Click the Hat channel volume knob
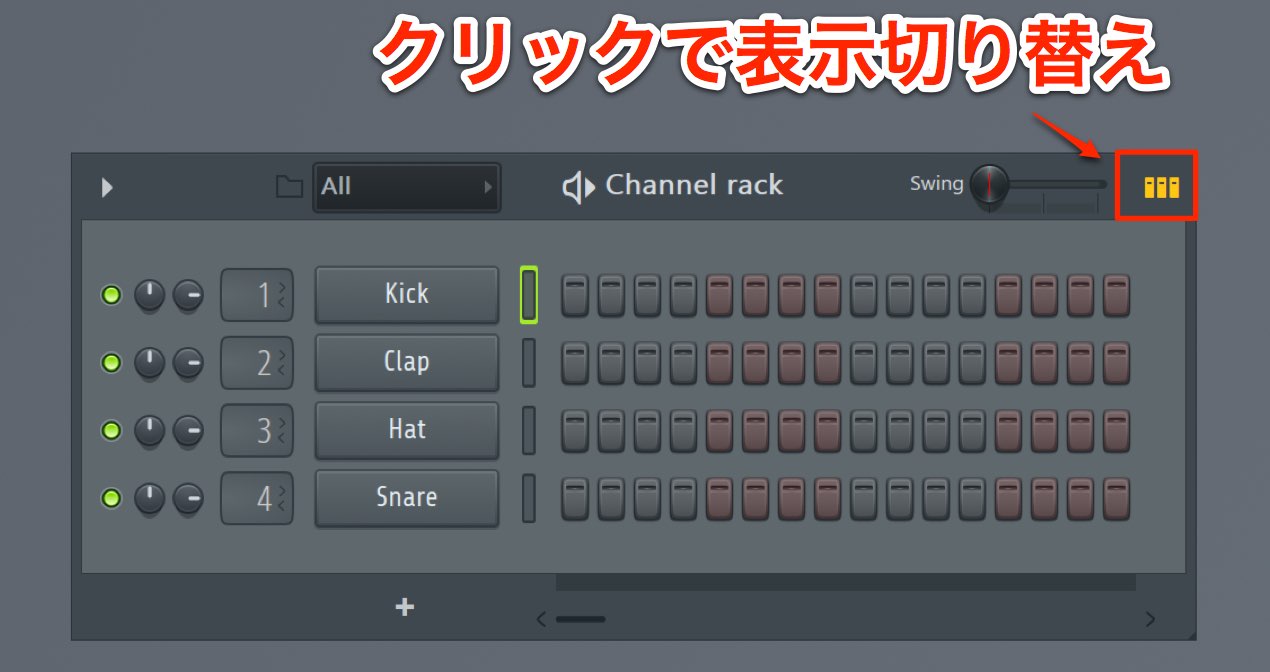1270x672 pixels. pyautogui.click(x=188, y=430)
